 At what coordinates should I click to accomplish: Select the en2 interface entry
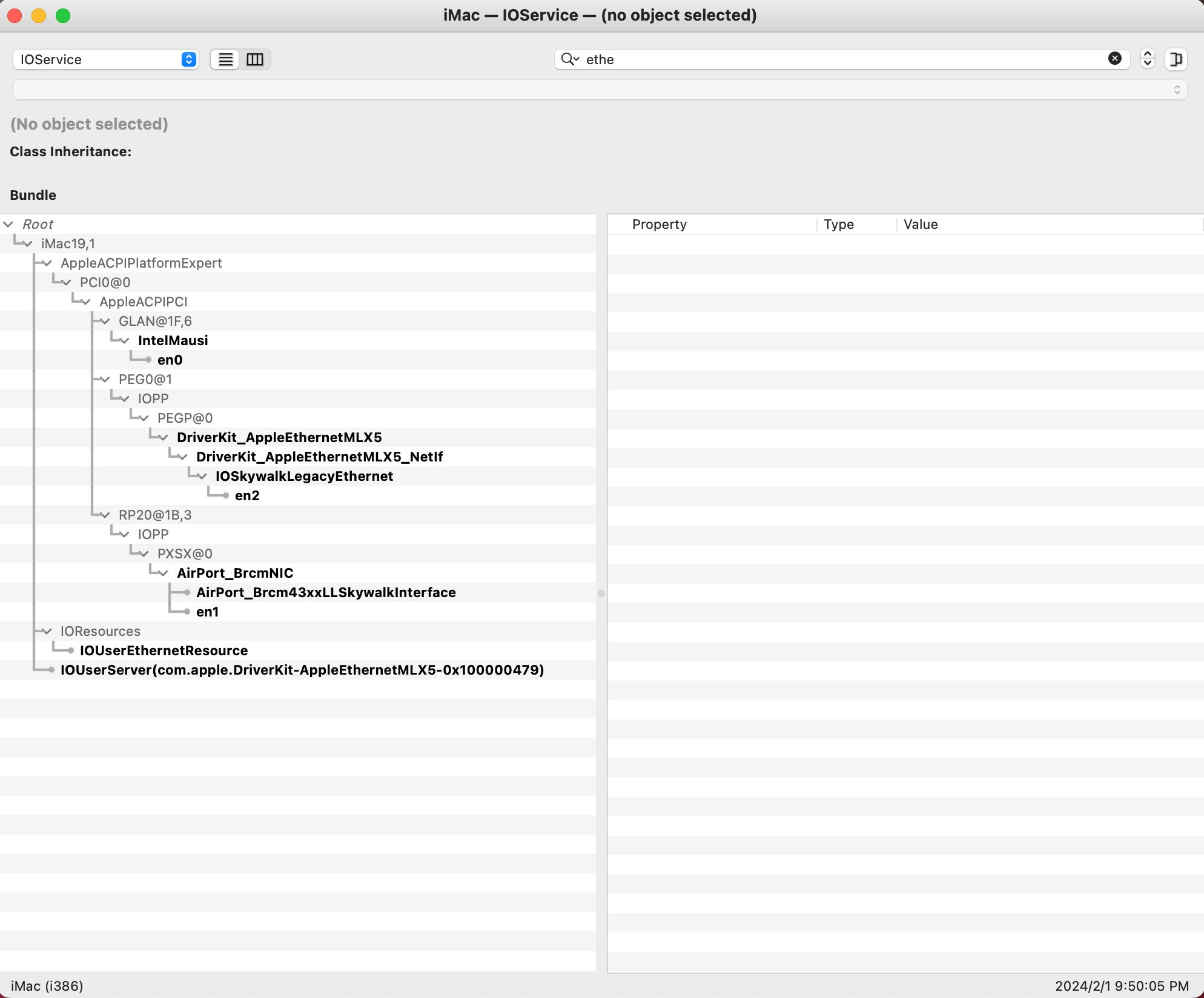click(x=247, y=495)
